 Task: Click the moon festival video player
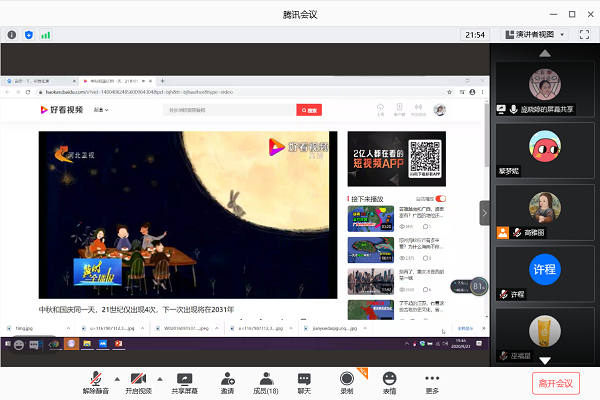click(188, 215)
